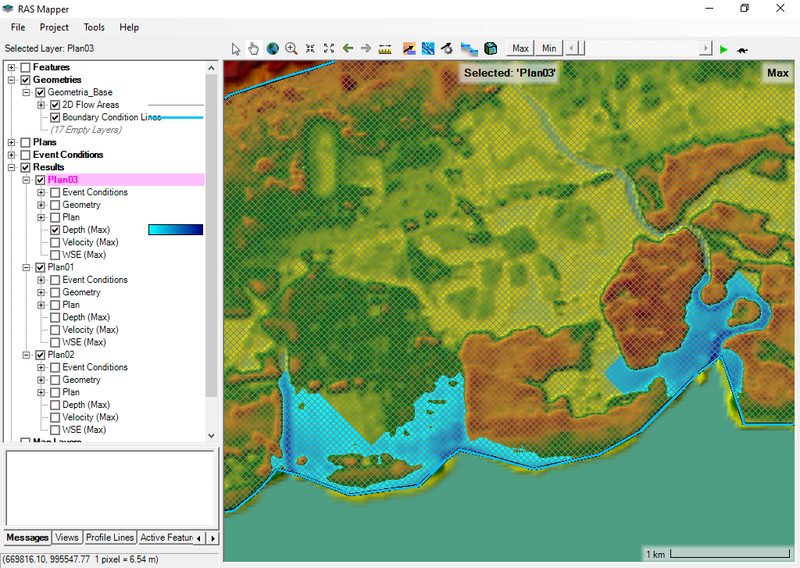The height and width of the screenshot is (568, 800).
Task: Select the arrow pointer tool
Action: [235, 48]
